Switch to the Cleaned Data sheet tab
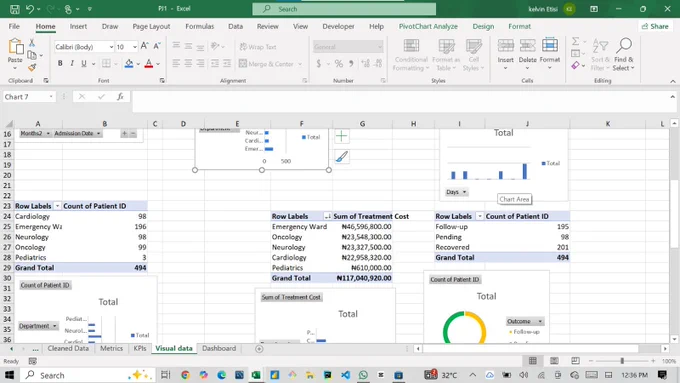This screenshot has height=383, width=680. click(68, 348)
